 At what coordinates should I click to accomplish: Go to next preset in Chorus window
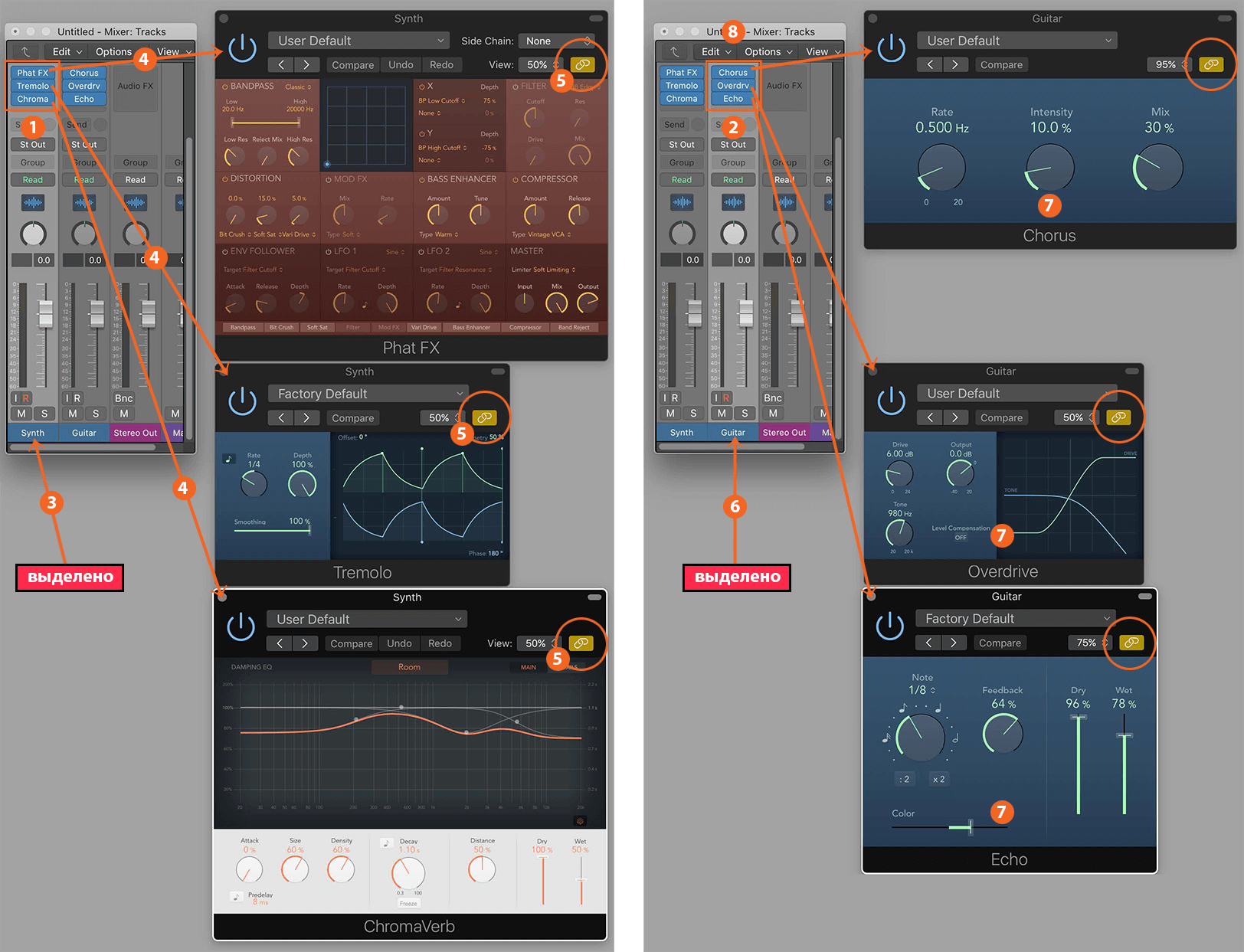click(955, 65)
